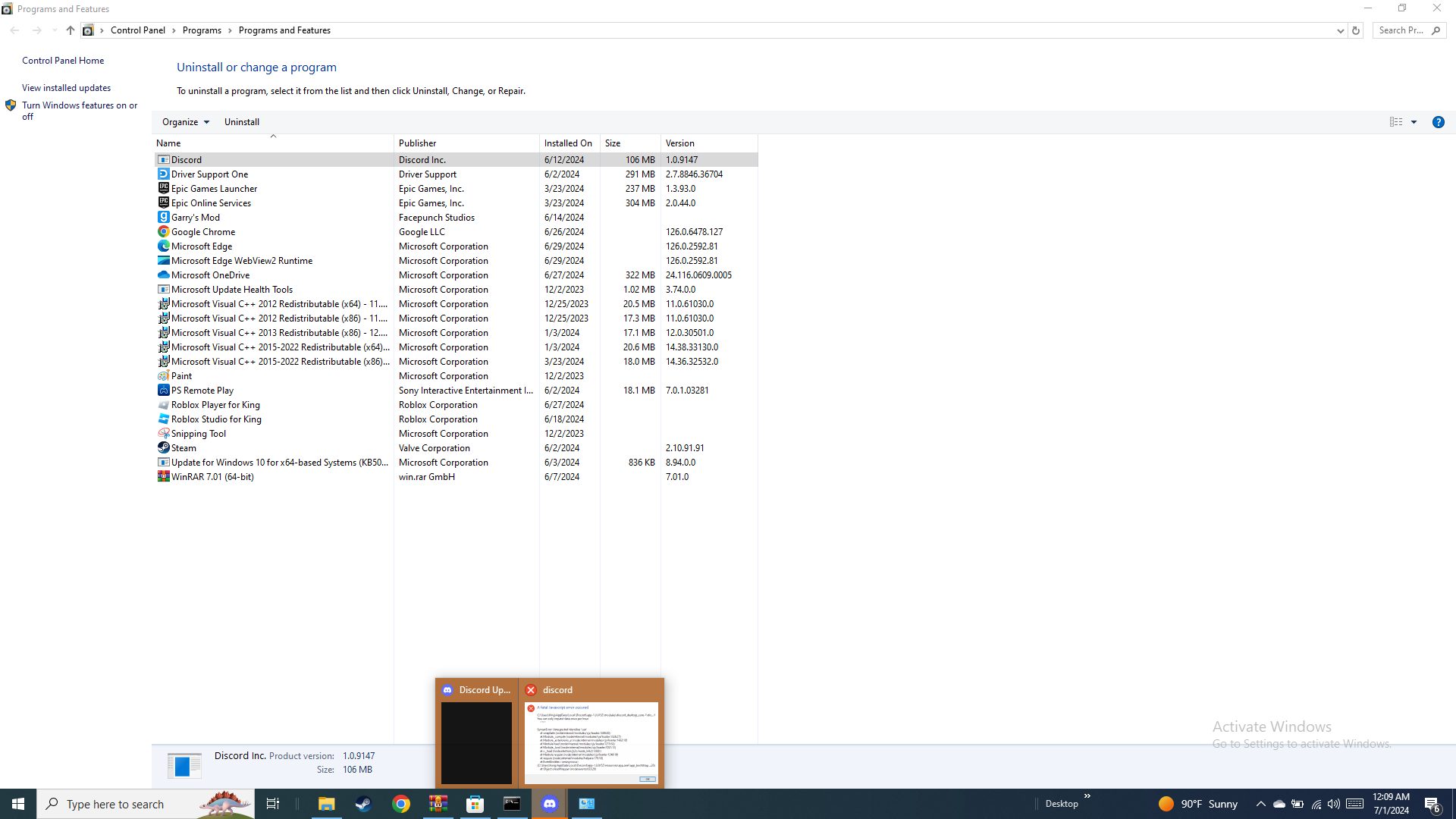Open Control Panel Home link

[x=63, y=61]
